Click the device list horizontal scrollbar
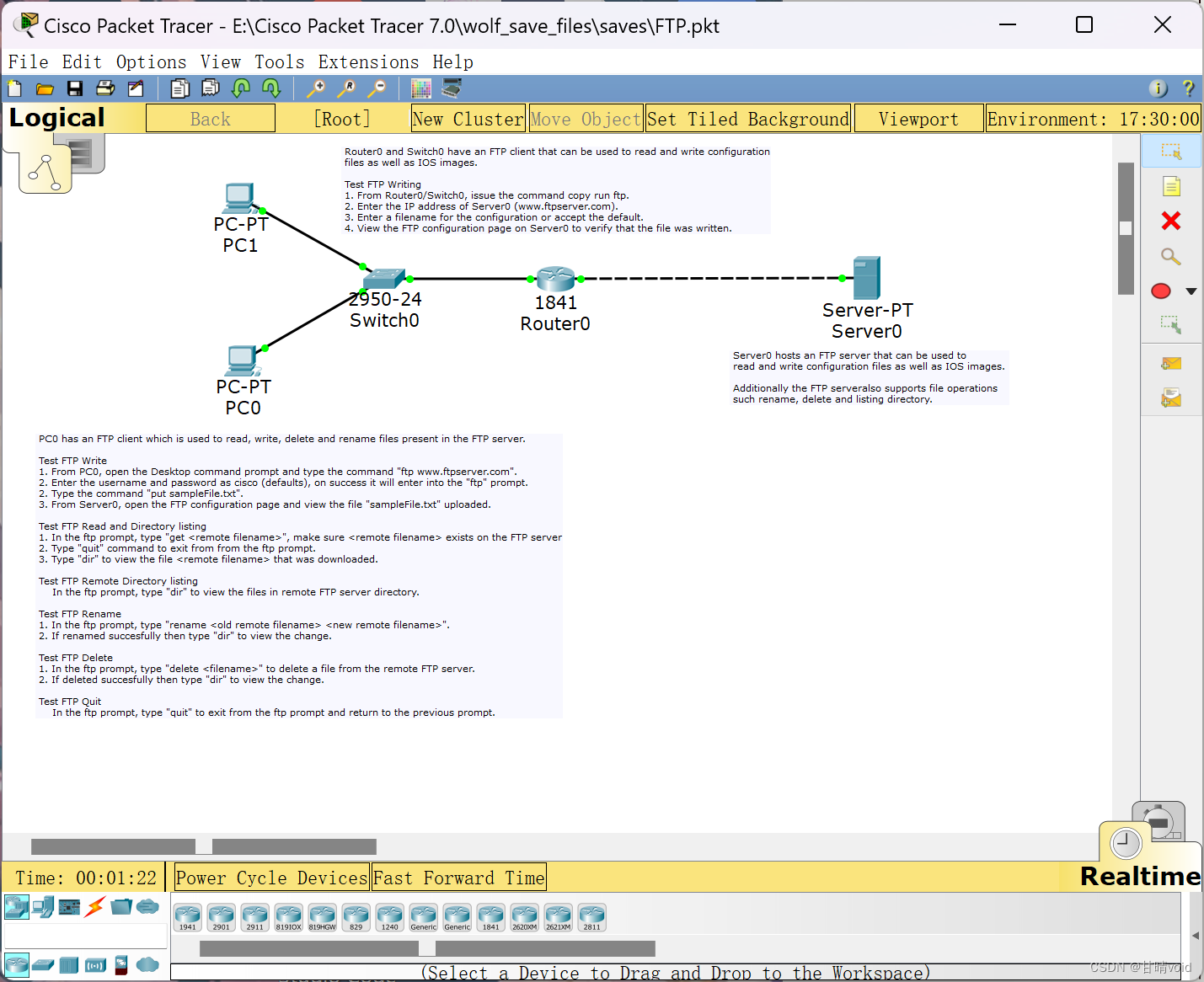 point(428,948)
